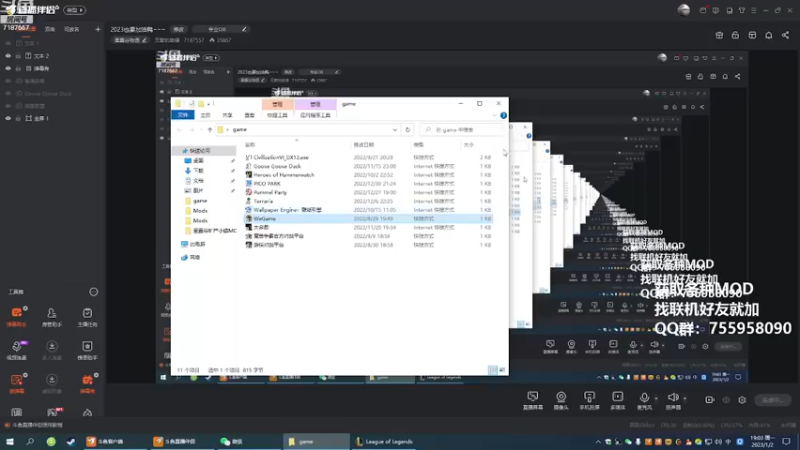The height and width of the screenshot is (450, 800).
Task: Toggle the preview eye next to record
Action: 726,400
